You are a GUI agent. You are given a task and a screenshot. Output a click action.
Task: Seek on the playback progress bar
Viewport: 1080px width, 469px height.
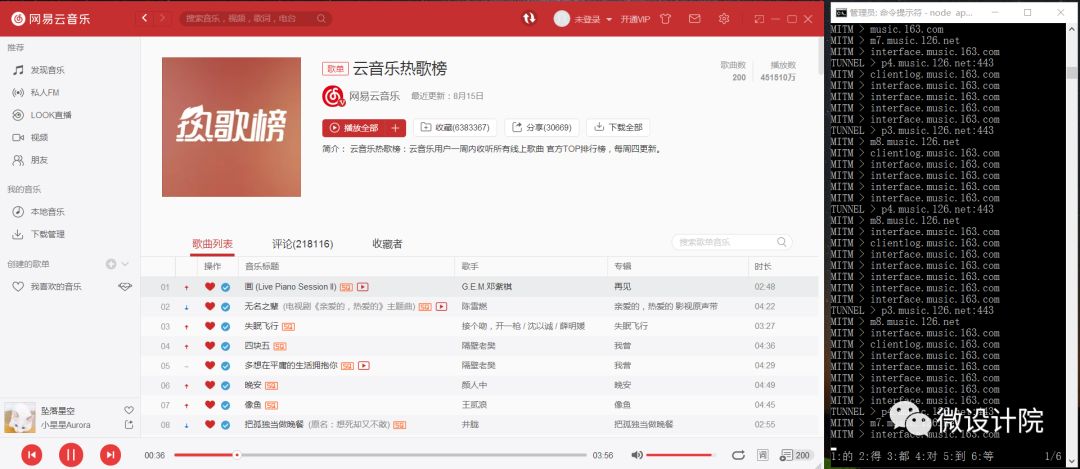380,455
